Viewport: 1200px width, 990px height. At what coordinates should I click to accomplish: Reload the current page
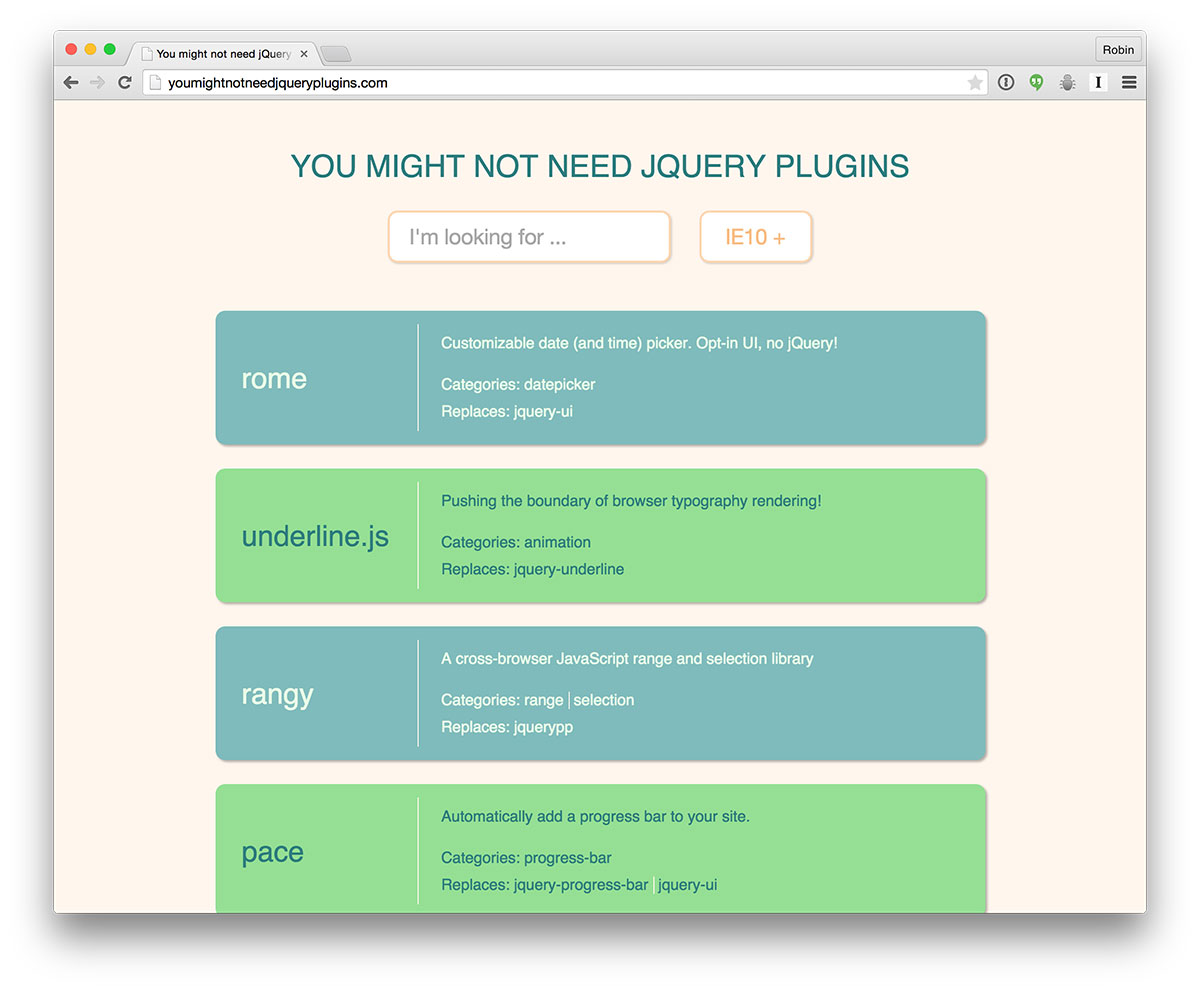point(124,82)
